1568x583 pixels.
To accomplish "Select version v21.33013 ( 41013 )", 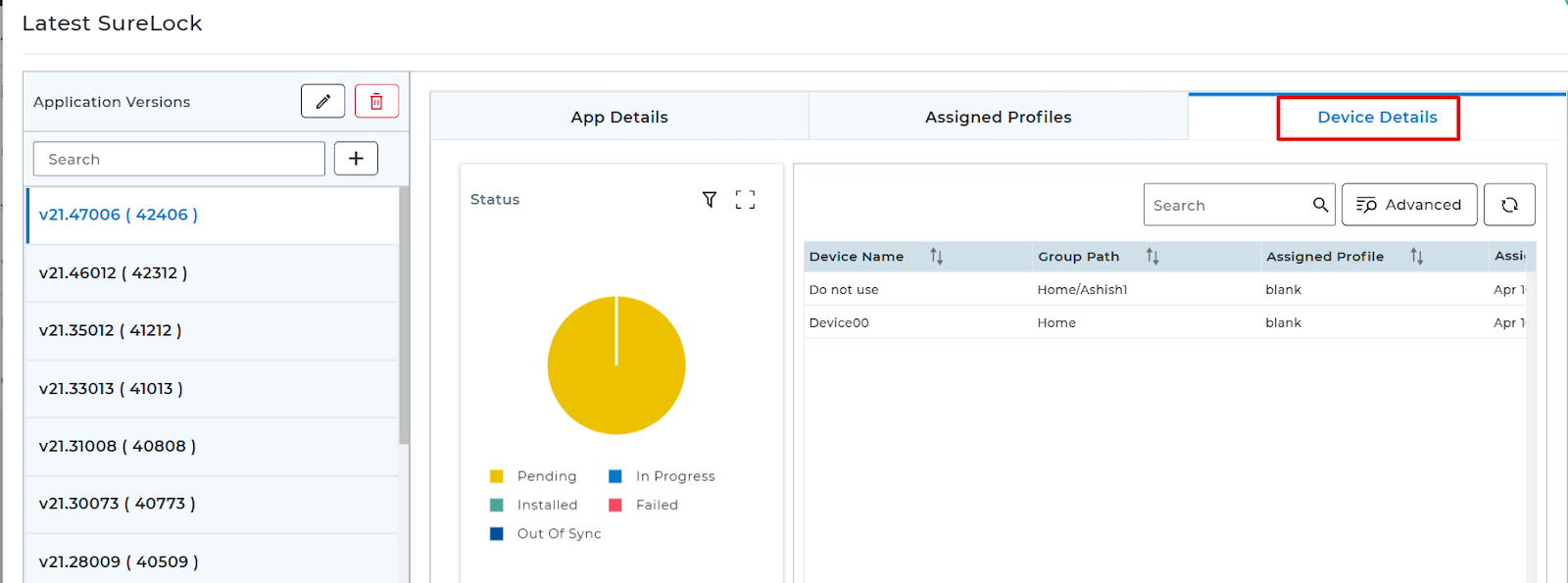I will tap(212, 389).
